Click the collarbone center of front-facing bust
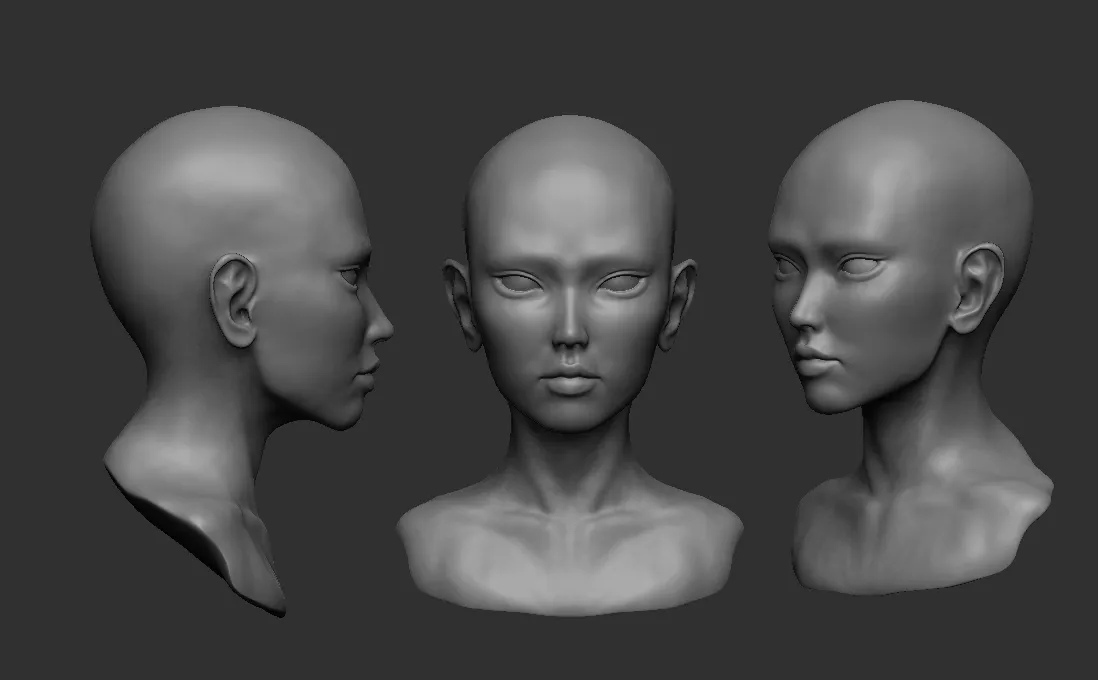The image size is (1098, 680). pyautogui.click(x=570, y=527)
